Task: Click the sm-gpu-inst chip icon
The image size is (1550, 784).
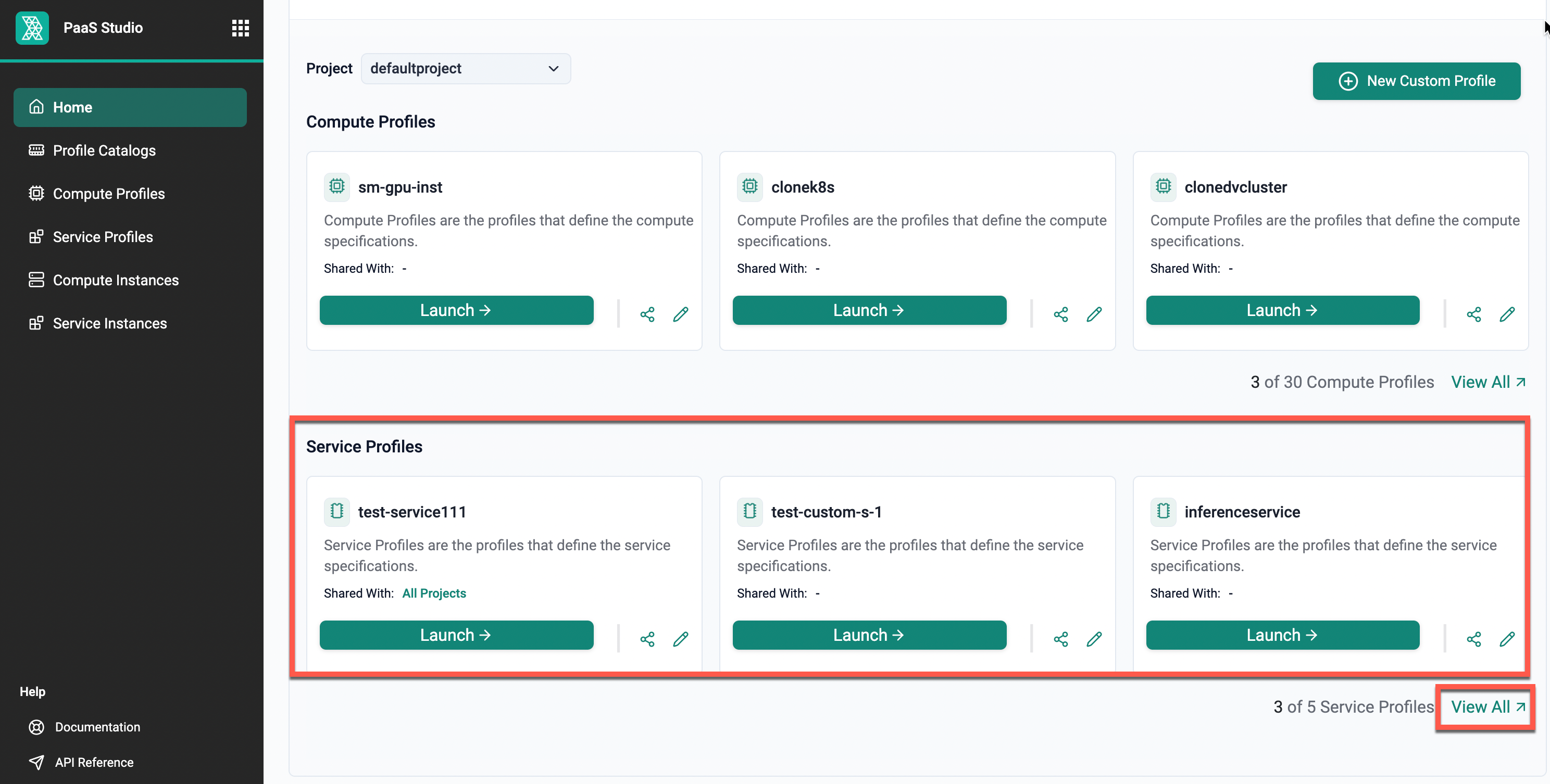Action: (x=337, y=186)
